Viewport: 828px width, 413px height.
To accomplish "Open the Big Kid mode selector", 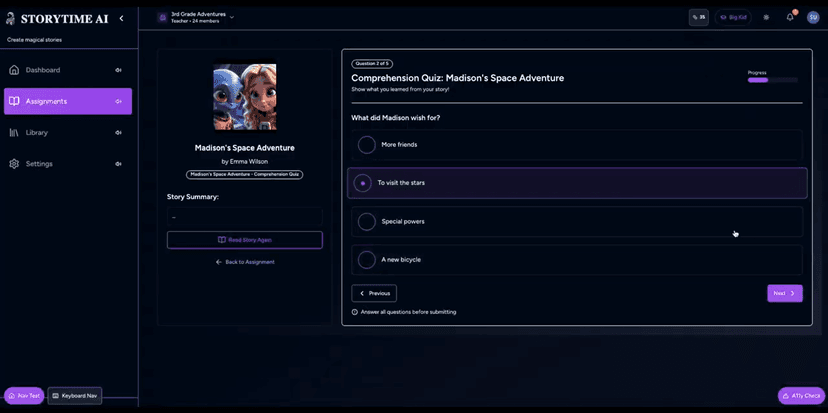I will point(733,17).
